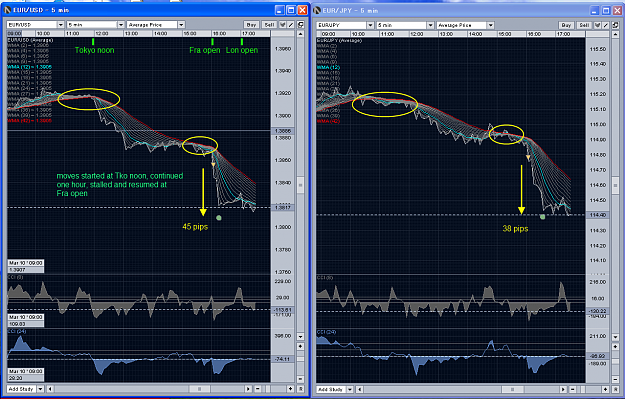Viewport: 625px width, 399px height.
Task: Click the 12:00 time label in EUR/USD time axis
Action: [102, 34]
